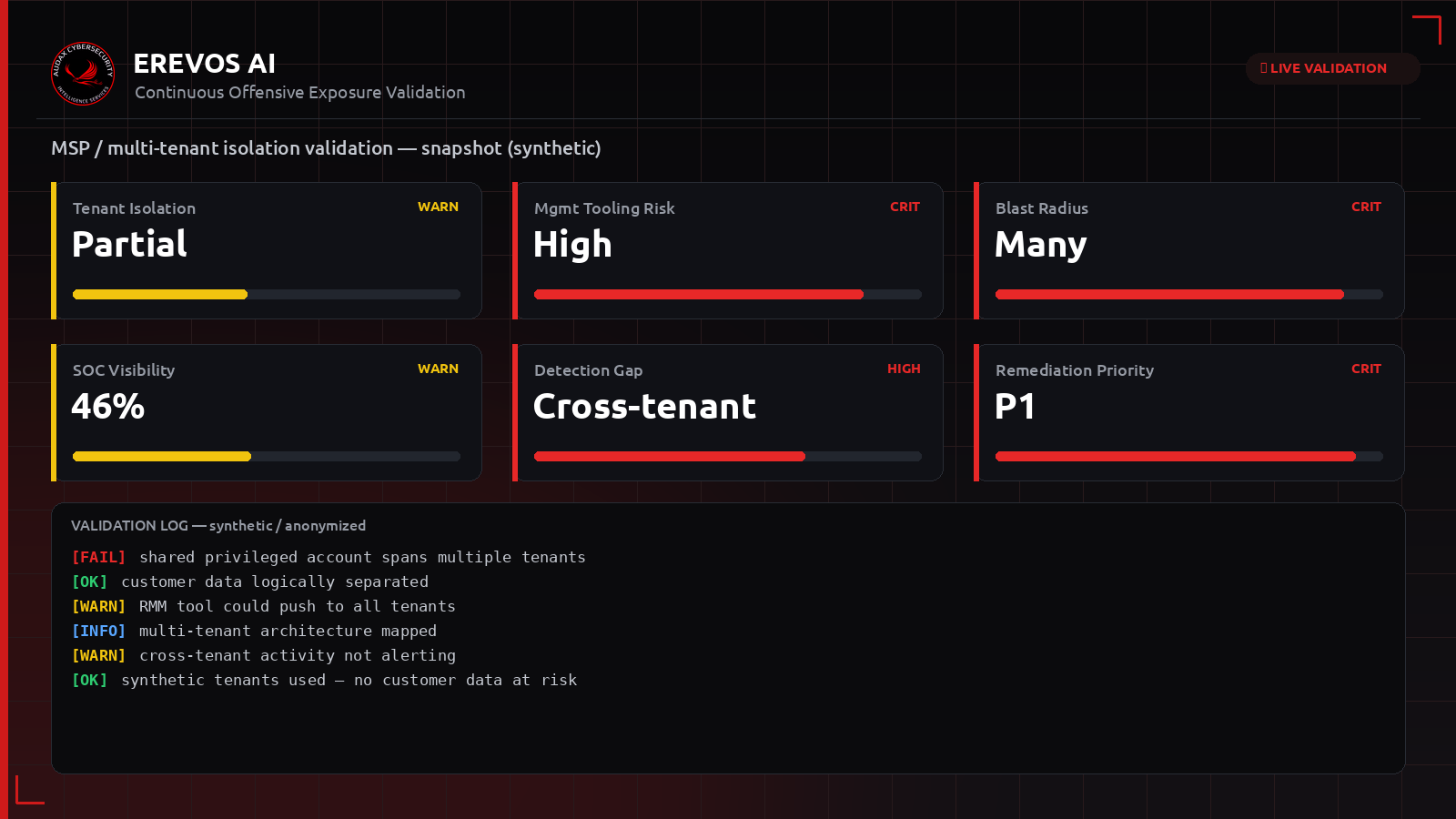The image size is (1456, 819).
Task: Click the Blast Radius progress bar
Action: click(1189, 295)
